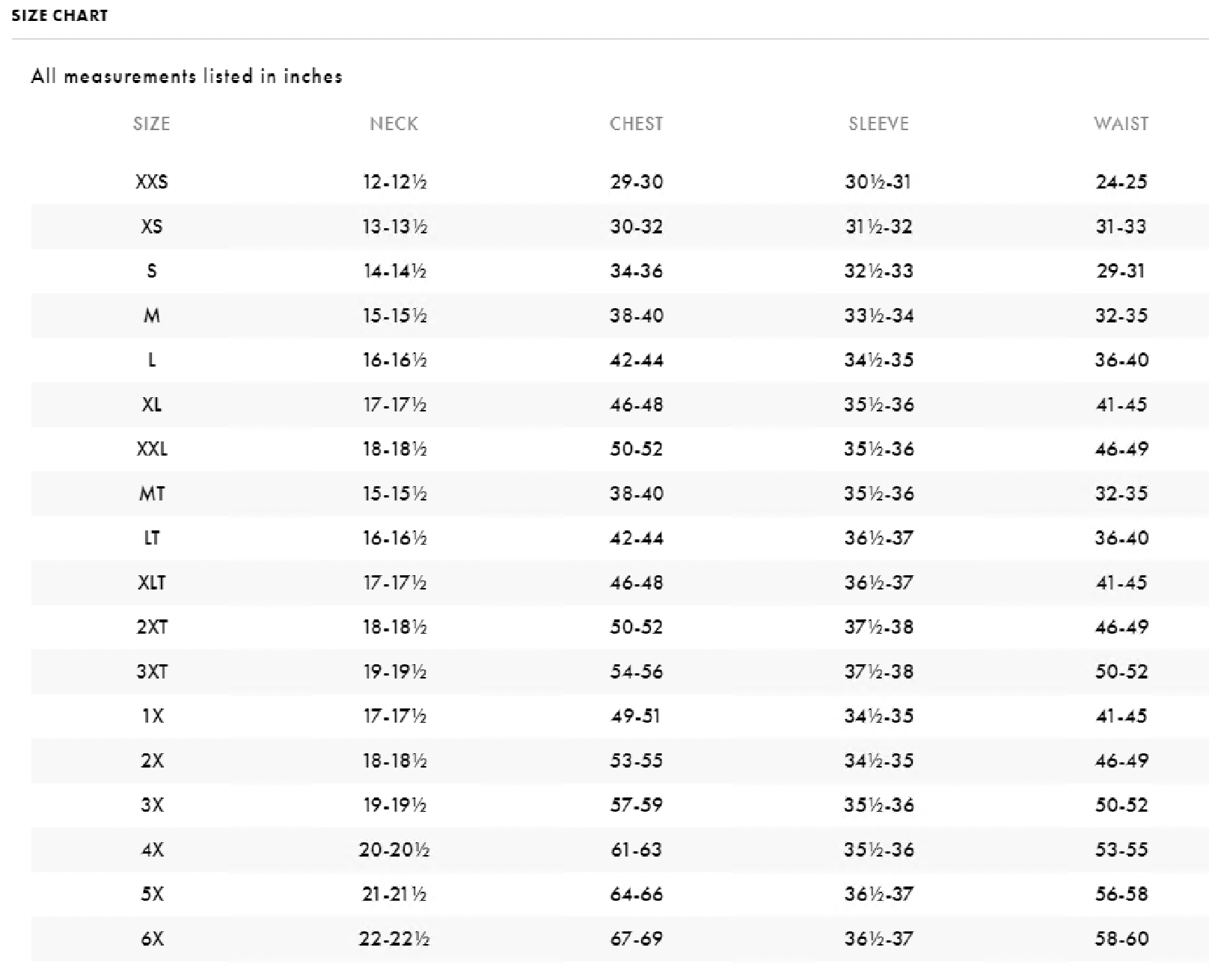Click the WAIST column header
Screen dimensions: 1209x980
click(1121, 123)
